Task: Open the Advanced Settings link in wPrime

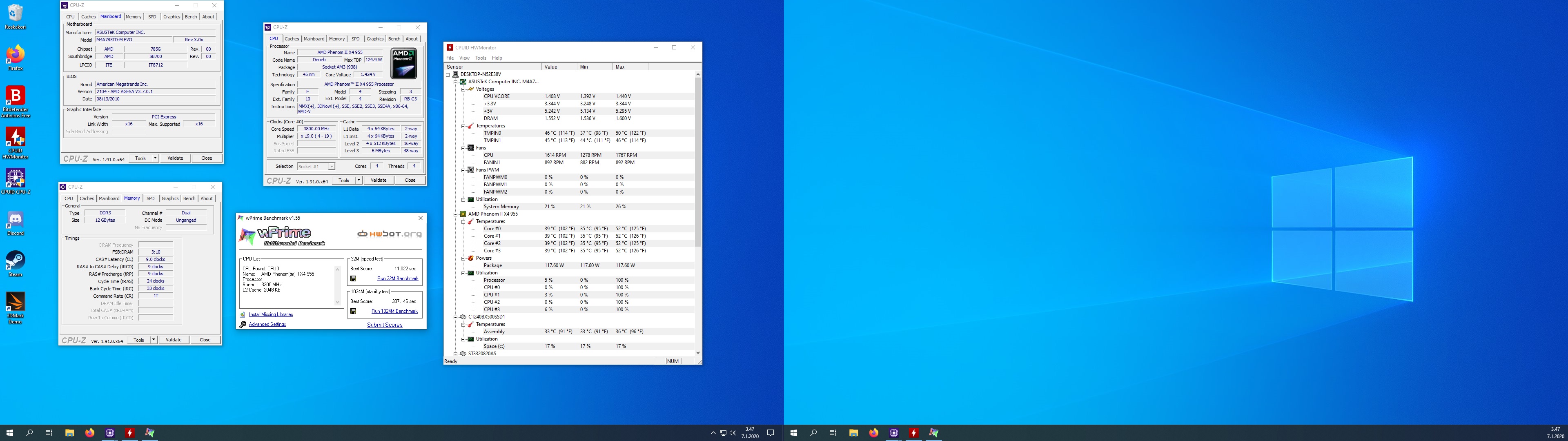Action: pos(267,325)
